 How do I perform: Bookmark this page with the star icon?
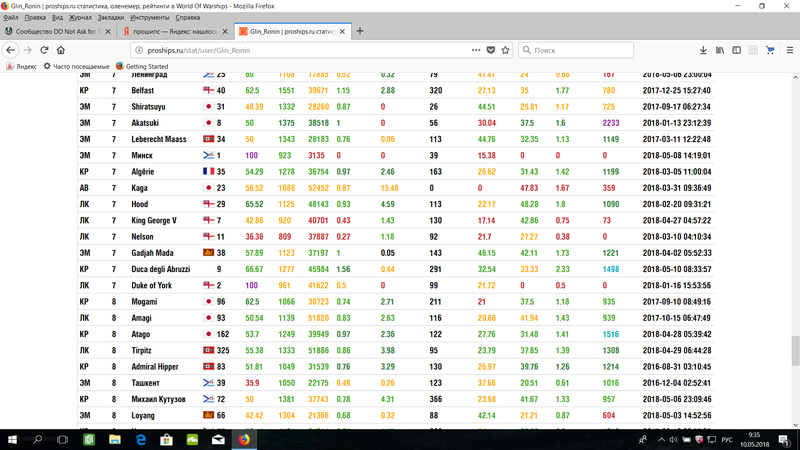507,49
